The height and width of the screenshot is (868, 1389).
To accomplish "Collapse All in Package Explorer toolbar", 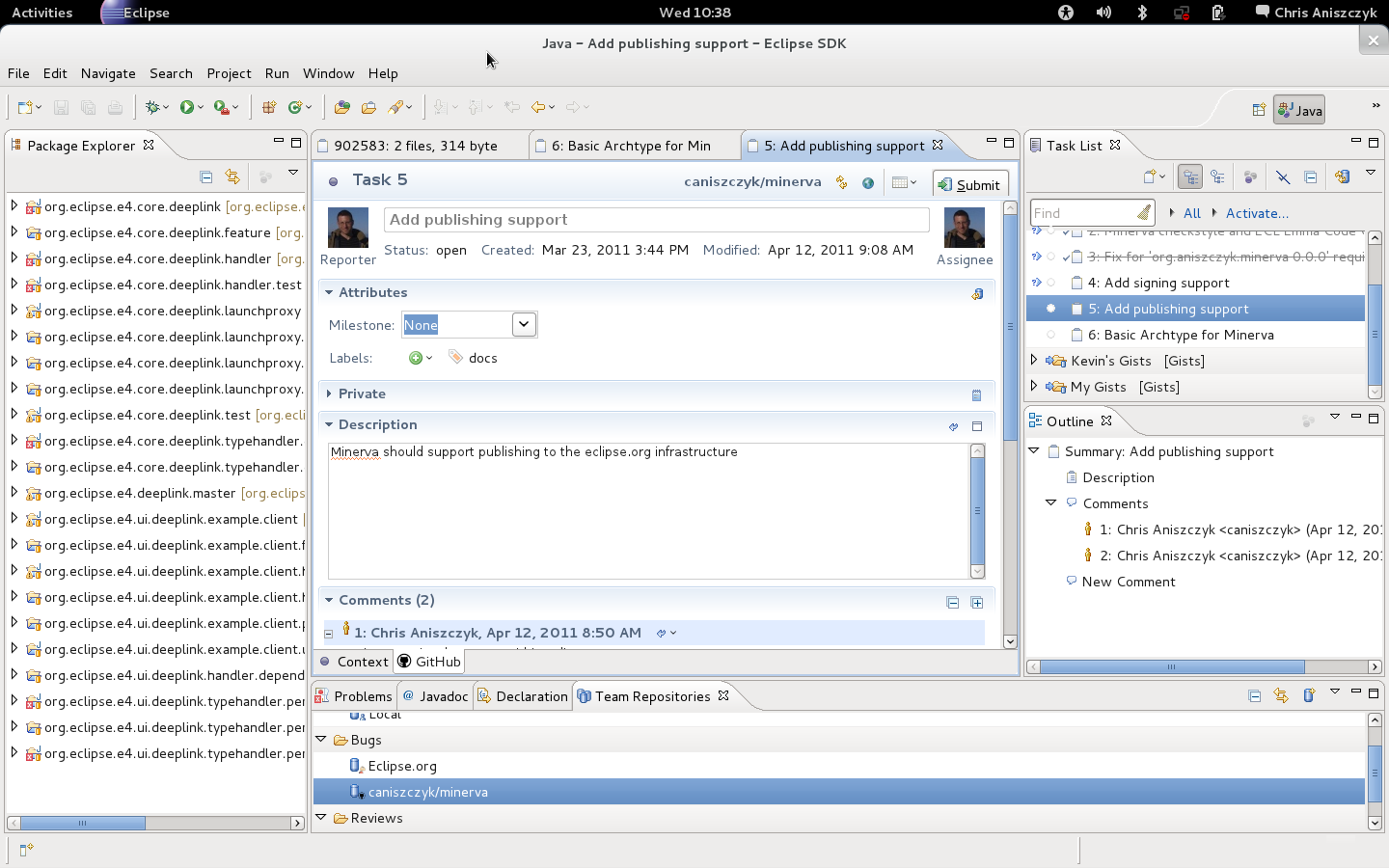I will coord(205,176).
